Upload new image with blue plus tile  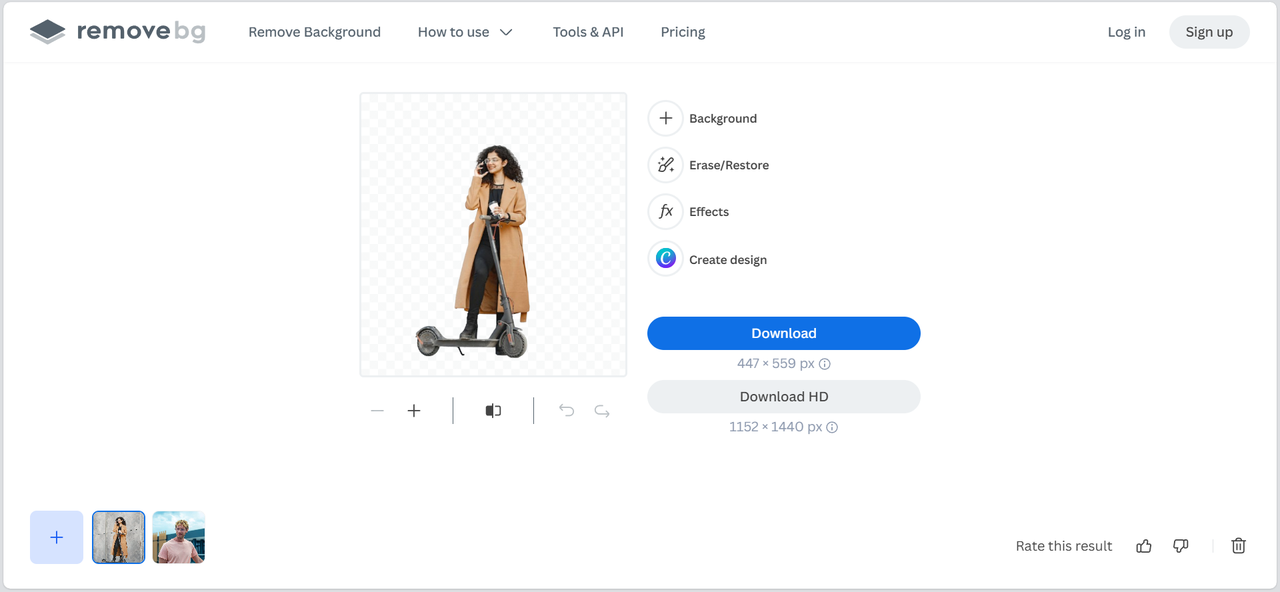[57, 537]
